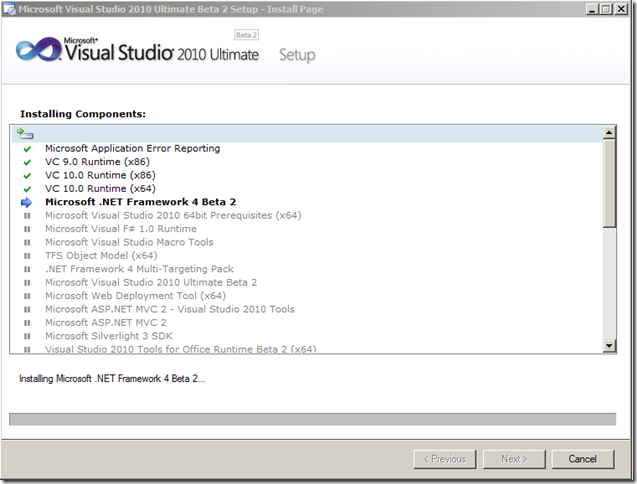Image resolution: width=637 pixels, height=484 pixels.
Task: Select Microsoft .NET Framework 4 Beta 2 list row
Action: (140, 202)
